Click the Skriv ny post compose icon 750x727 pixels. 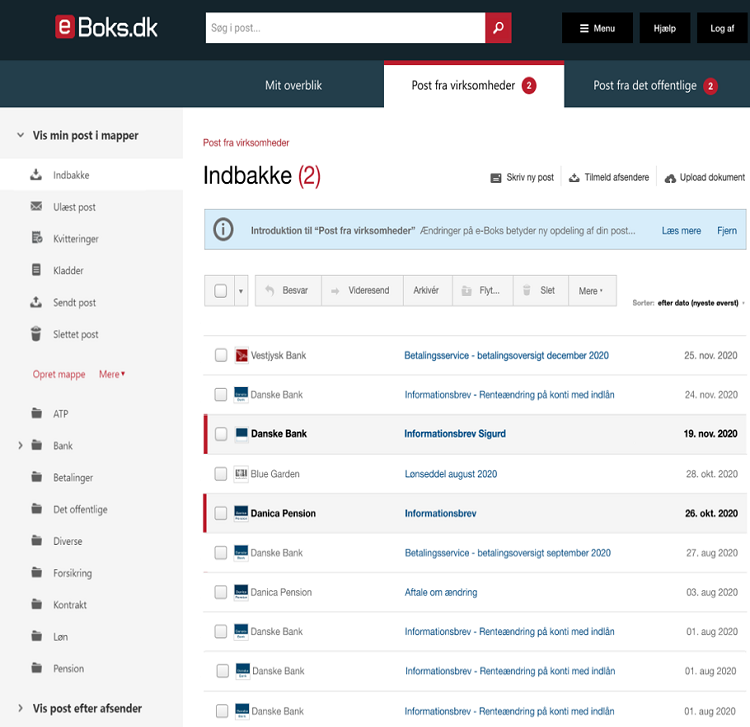tap(496, 178)
